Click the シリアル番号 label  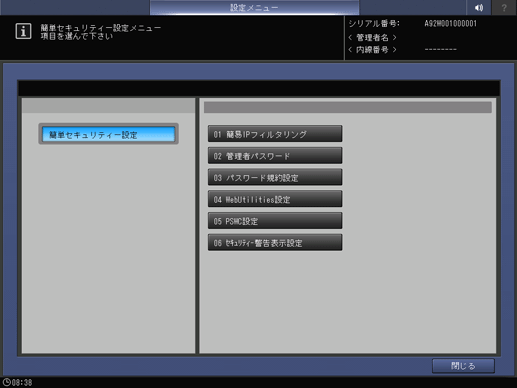click(374, 24)
